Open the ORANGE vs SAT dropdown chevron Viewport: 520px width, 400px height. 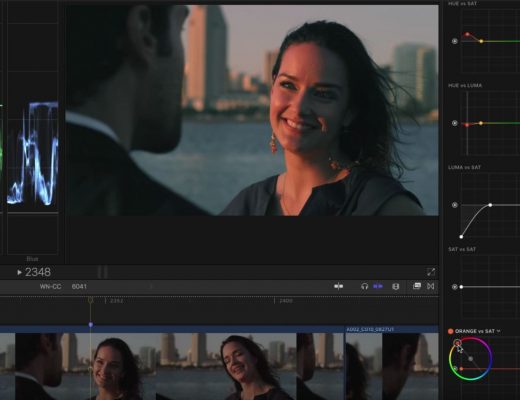[x=498, y=331]
